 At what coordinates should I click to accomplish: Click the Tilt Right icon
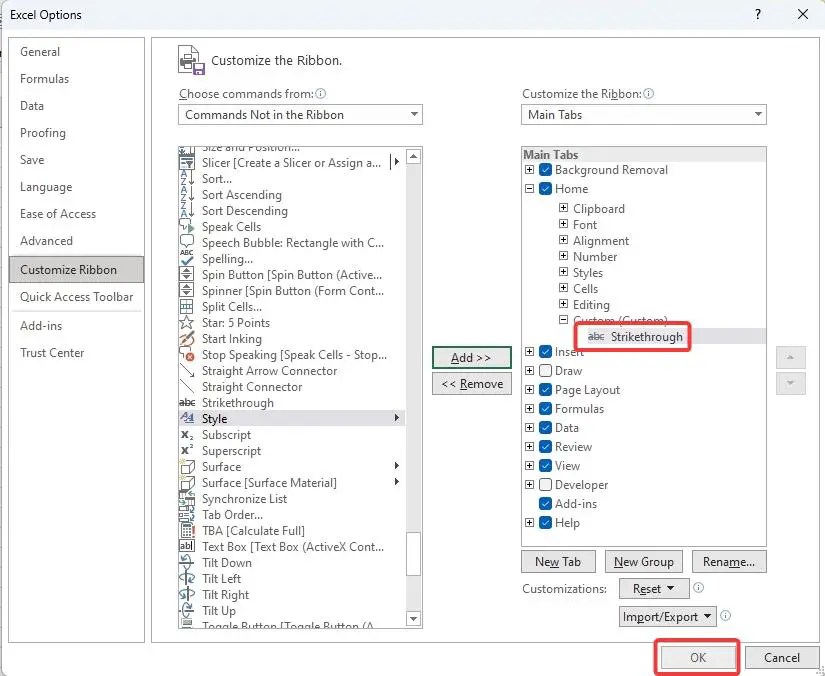(x=187, y=594)
